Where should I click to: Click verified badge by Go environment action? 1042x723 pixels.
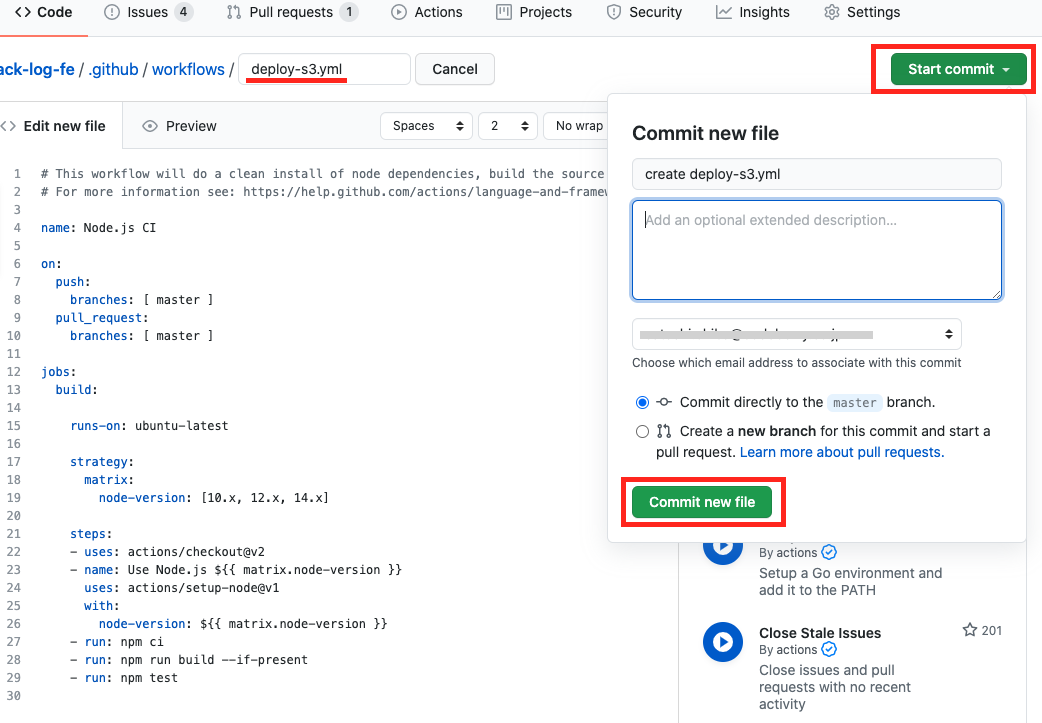click(x=829, y=552)
